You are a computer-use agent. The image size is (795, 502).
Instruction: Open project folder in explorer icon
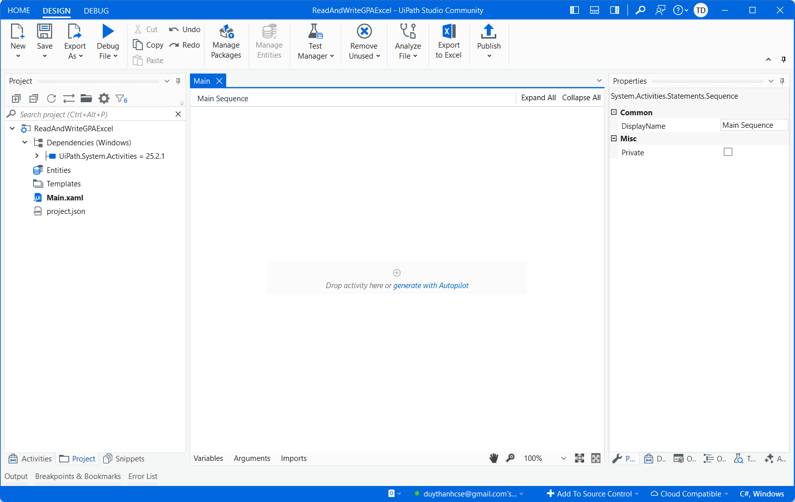tap(86, 98)
